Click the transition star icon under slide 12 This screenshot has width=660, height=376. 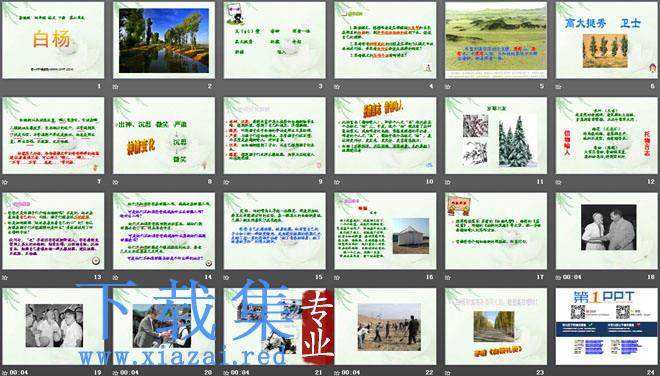(x=558, y=182)
